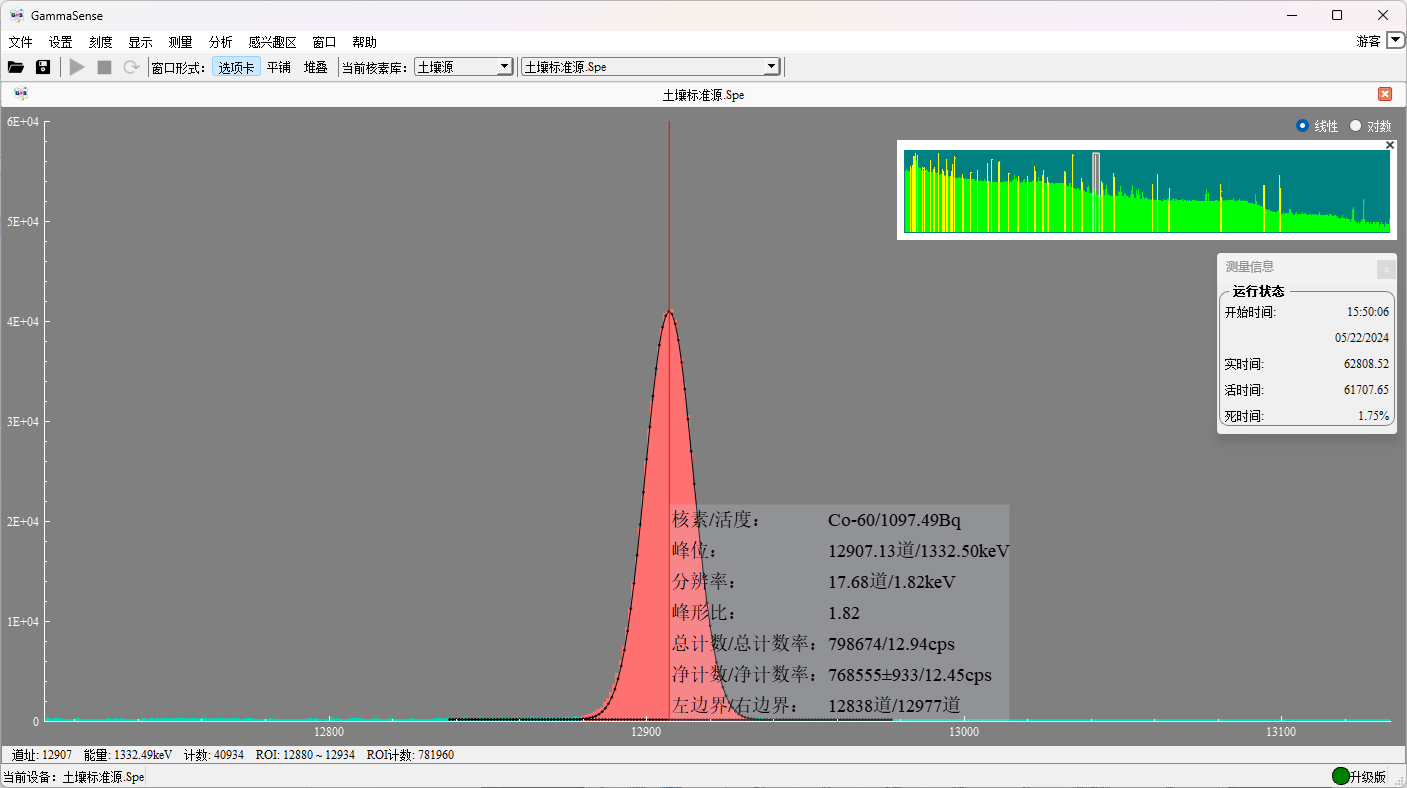Open the 分析 menu

point(221,42)
